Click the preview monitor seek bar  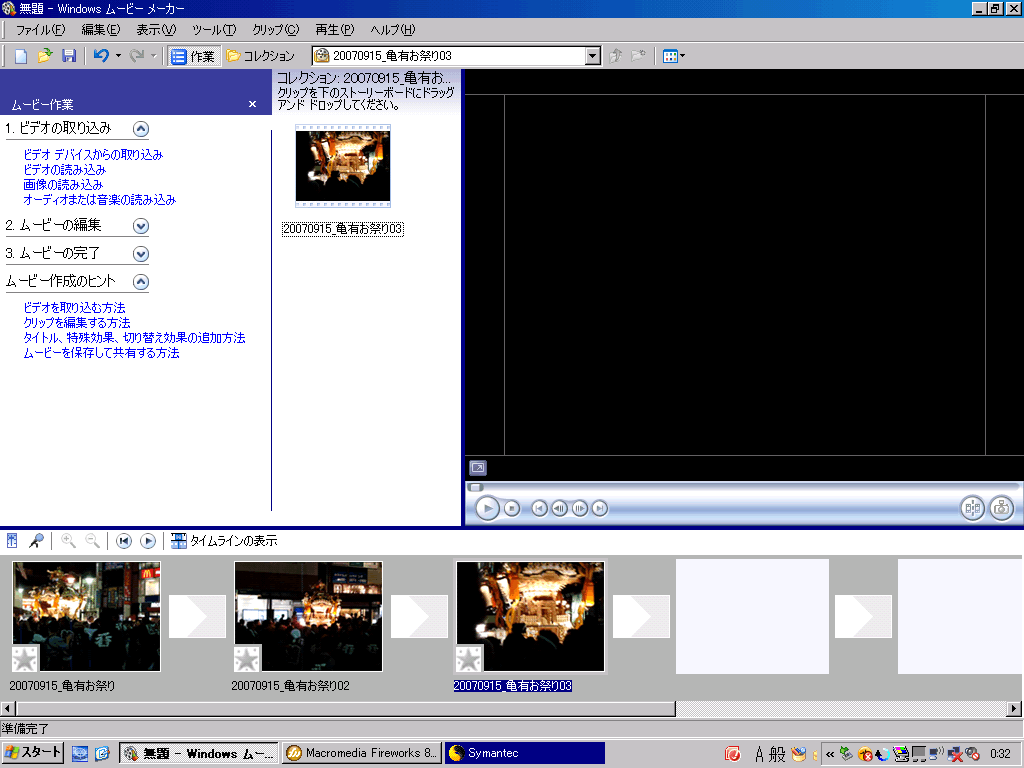click(740, 487)
